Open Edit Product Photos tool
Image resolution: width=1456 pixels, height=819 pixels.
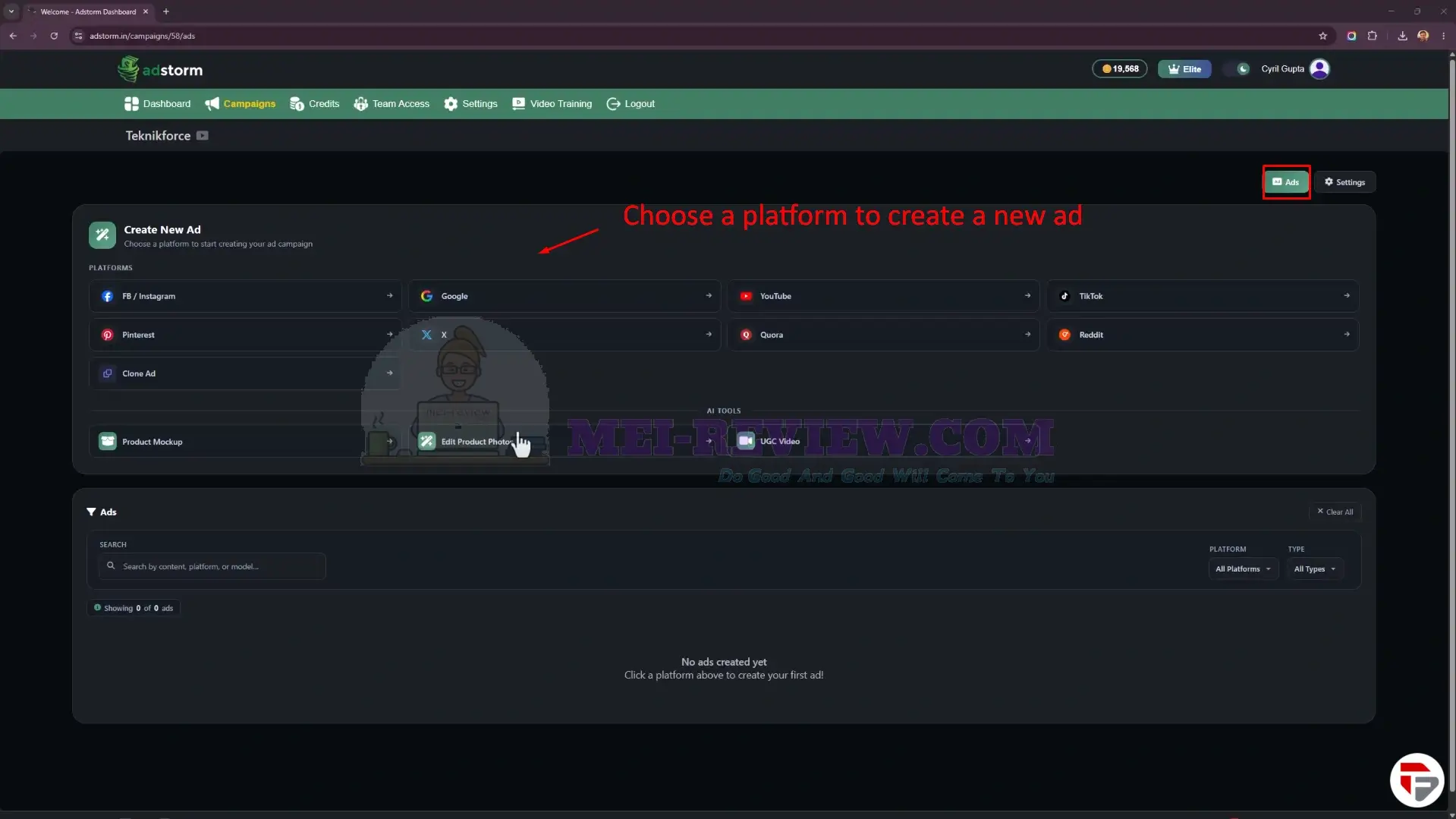pyautogui.click(x=564, y=442)
